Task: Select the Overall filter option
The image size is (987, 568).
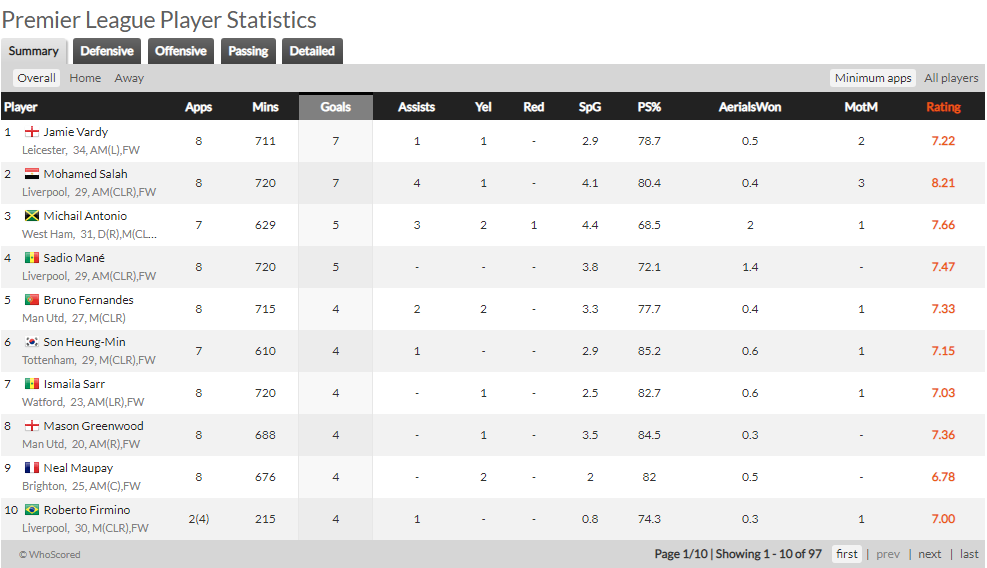Action: coord(36,78)
